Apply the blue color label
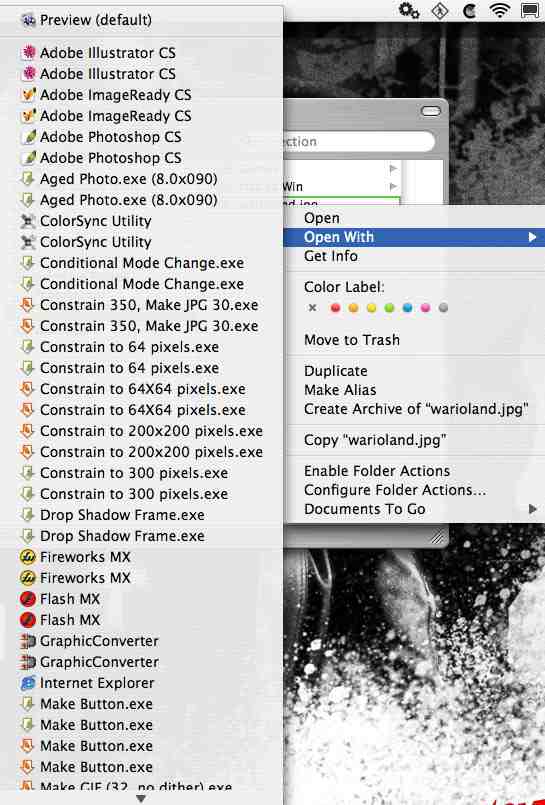545x805 pixels. (x=407, y=308)
